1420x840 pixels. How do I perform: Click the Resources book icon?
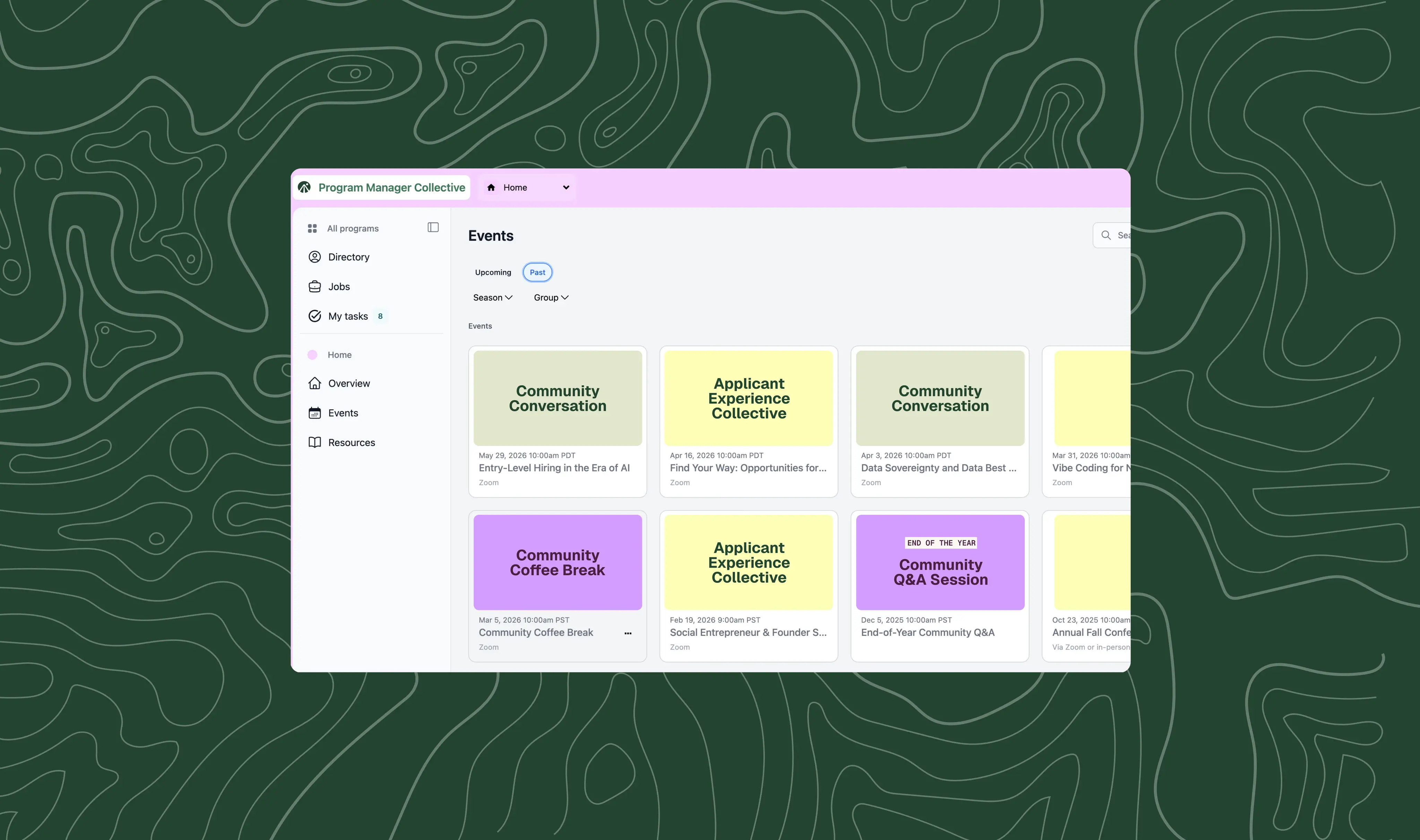(315, 442)
